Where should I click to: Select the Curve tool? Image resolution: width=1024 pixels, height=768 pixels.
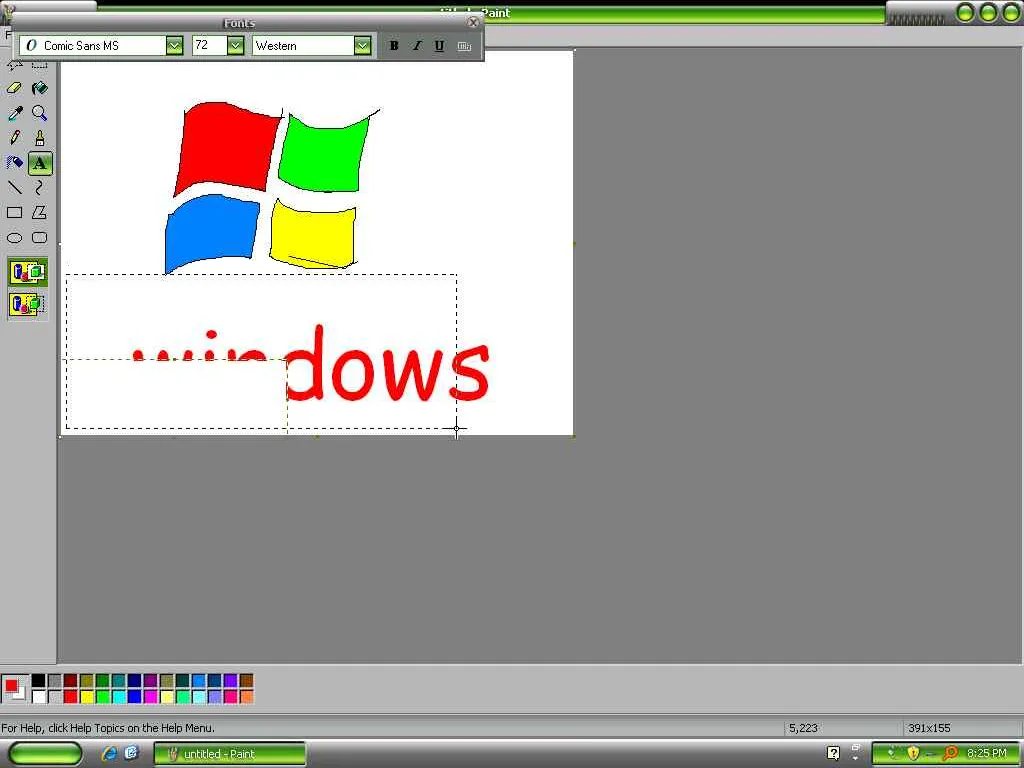(40, 188)
